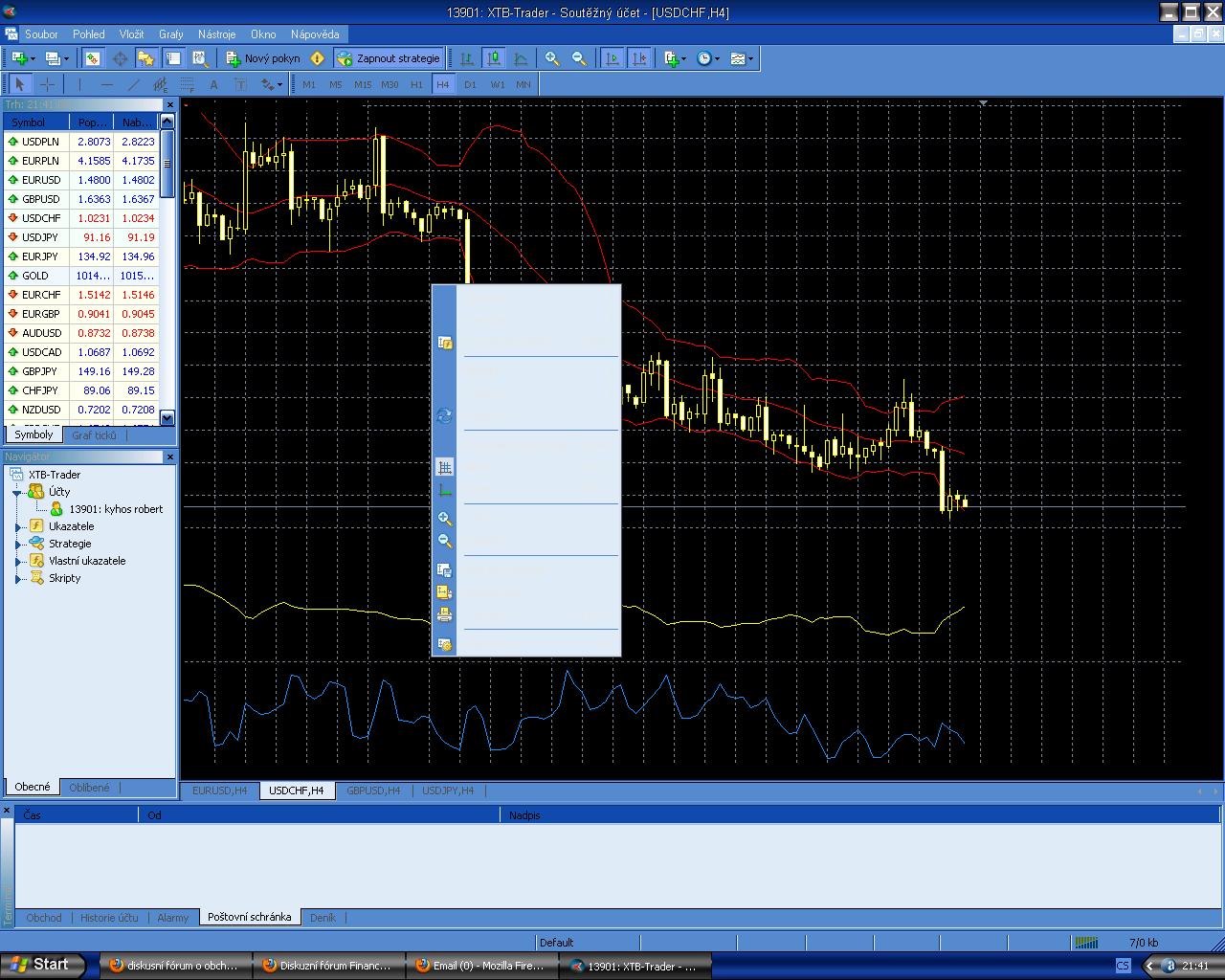1225x980 pixels.
Task: Open Email (0) Mozilla Firefox taskbar button
Action: 481,966
